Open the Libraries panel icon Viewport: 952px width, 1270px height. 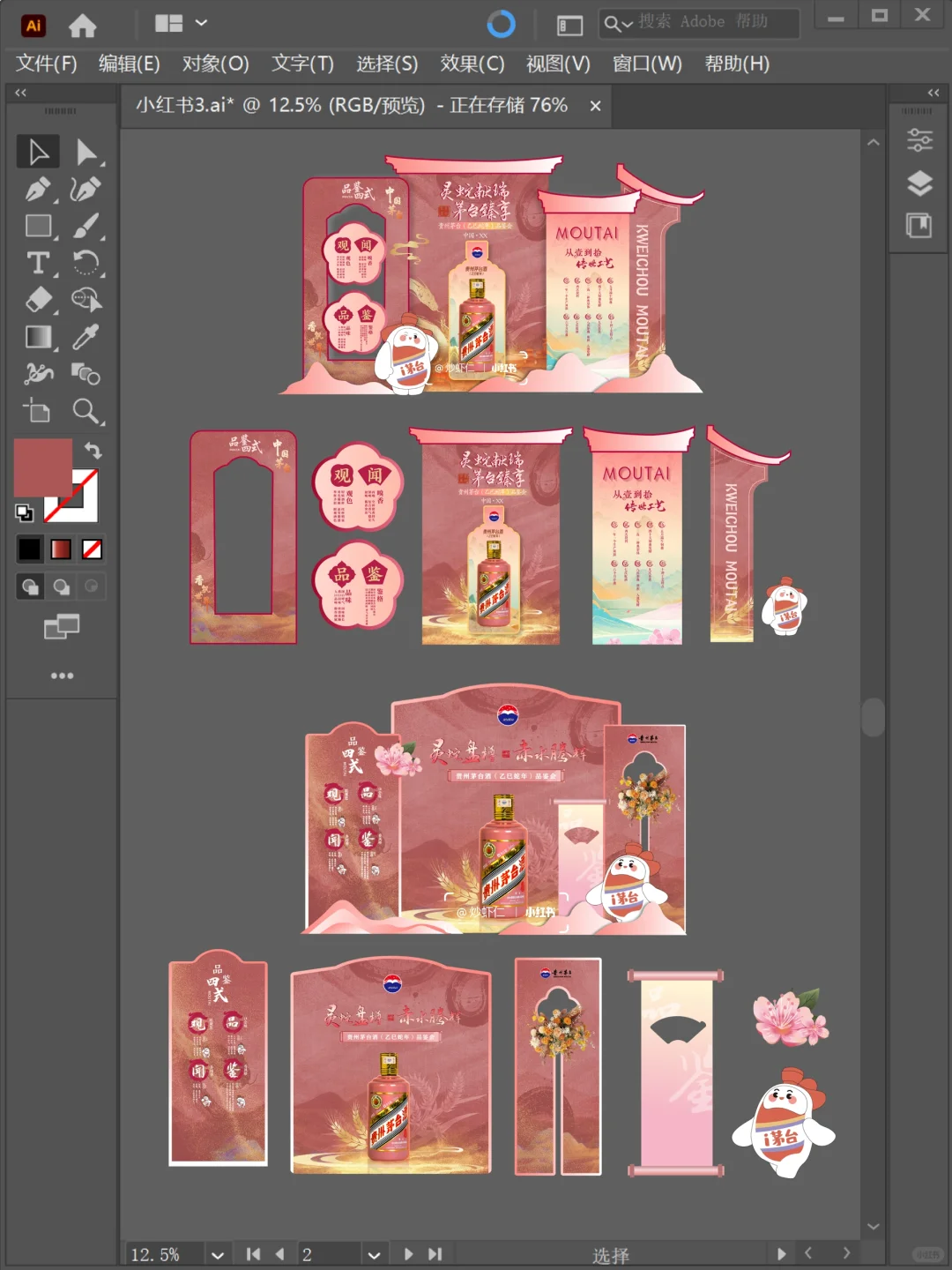919,226
